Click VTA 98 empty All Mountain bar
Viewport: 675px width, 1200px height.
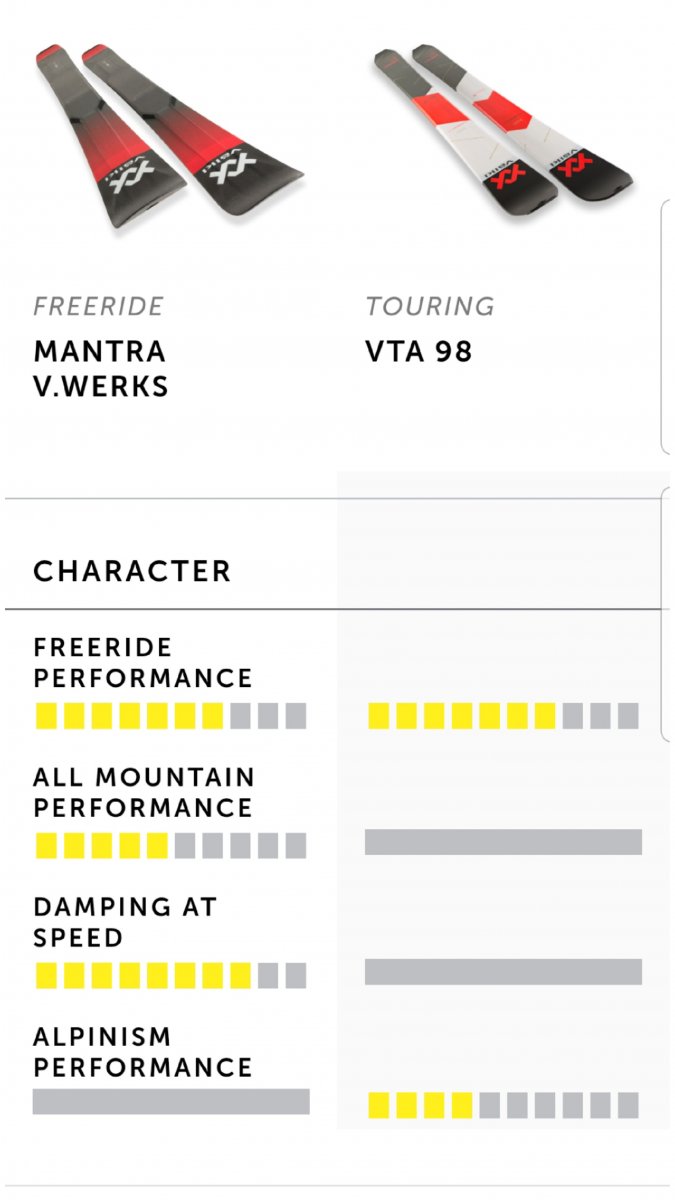click(503, 842)
